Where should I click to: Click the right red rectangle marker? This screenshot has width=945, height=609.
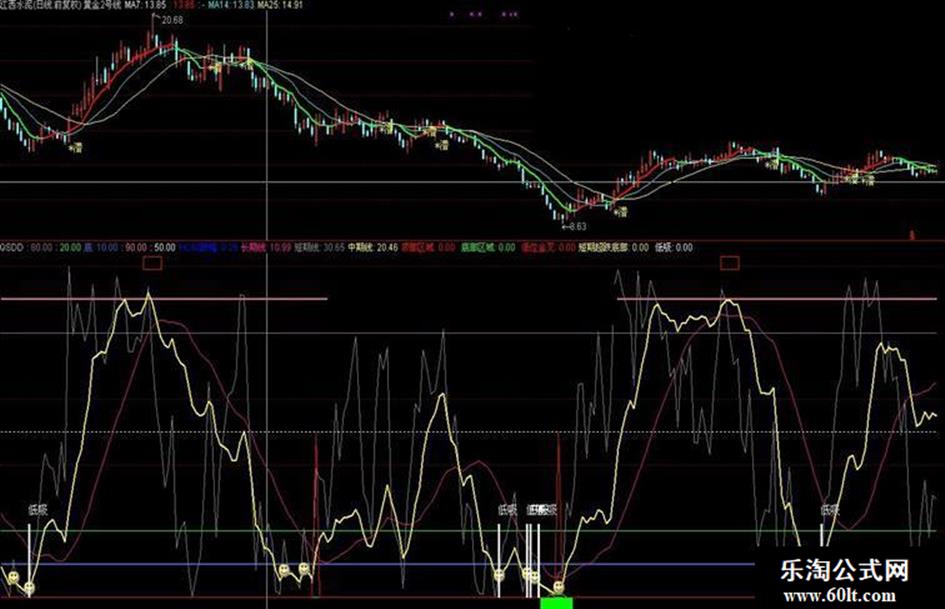coord(730,263)
